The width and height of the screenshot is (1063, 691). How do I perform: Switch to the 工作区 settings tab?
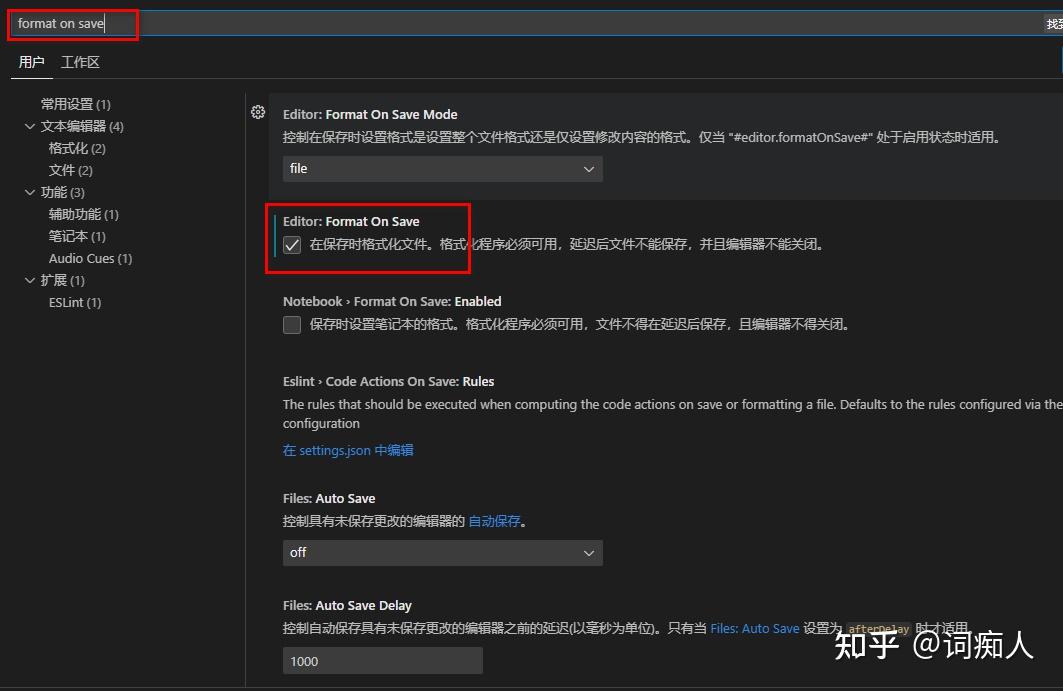click(79, 61)
